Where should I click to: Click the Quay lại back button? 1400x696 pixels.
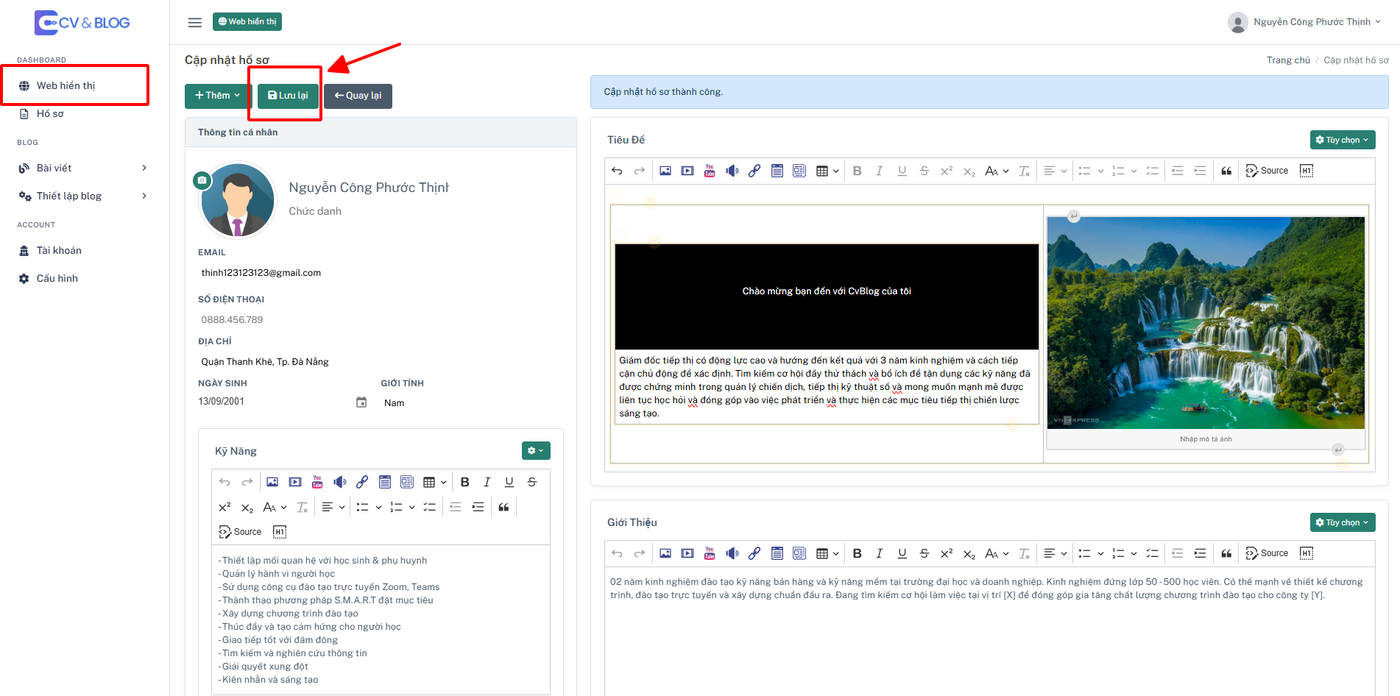coord(358,96)
